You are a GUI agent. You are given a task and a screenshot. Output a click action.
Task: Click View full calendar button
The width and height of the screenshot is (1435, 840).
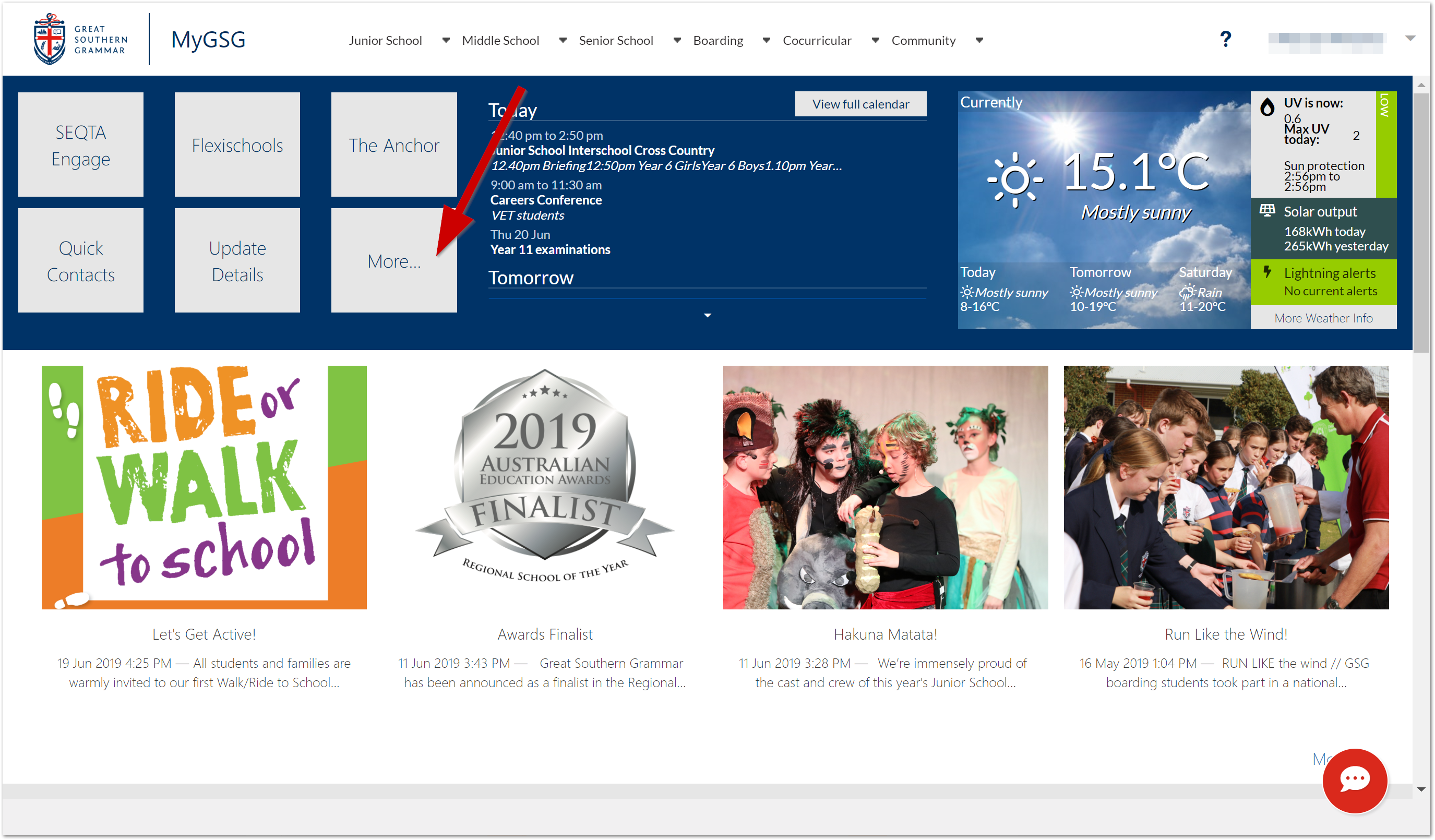point(860,104)
